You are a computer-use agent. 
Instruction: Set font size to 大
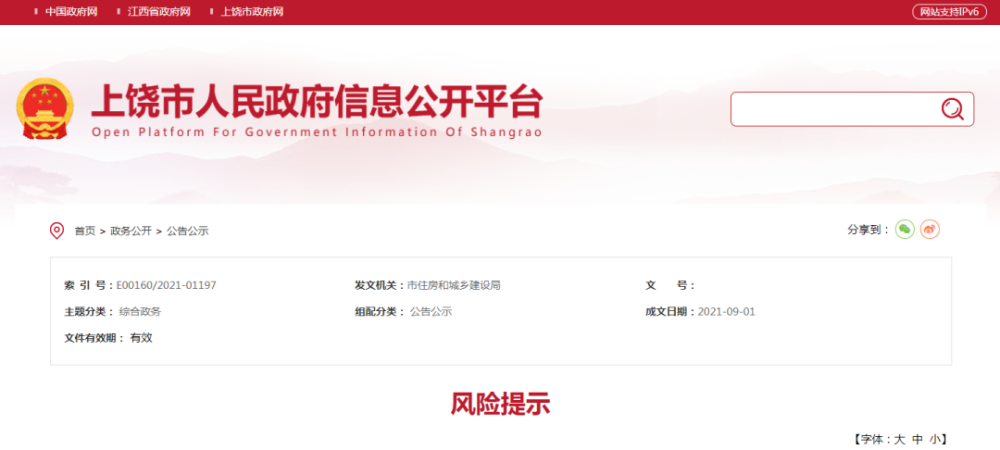(x=899, y=439)
